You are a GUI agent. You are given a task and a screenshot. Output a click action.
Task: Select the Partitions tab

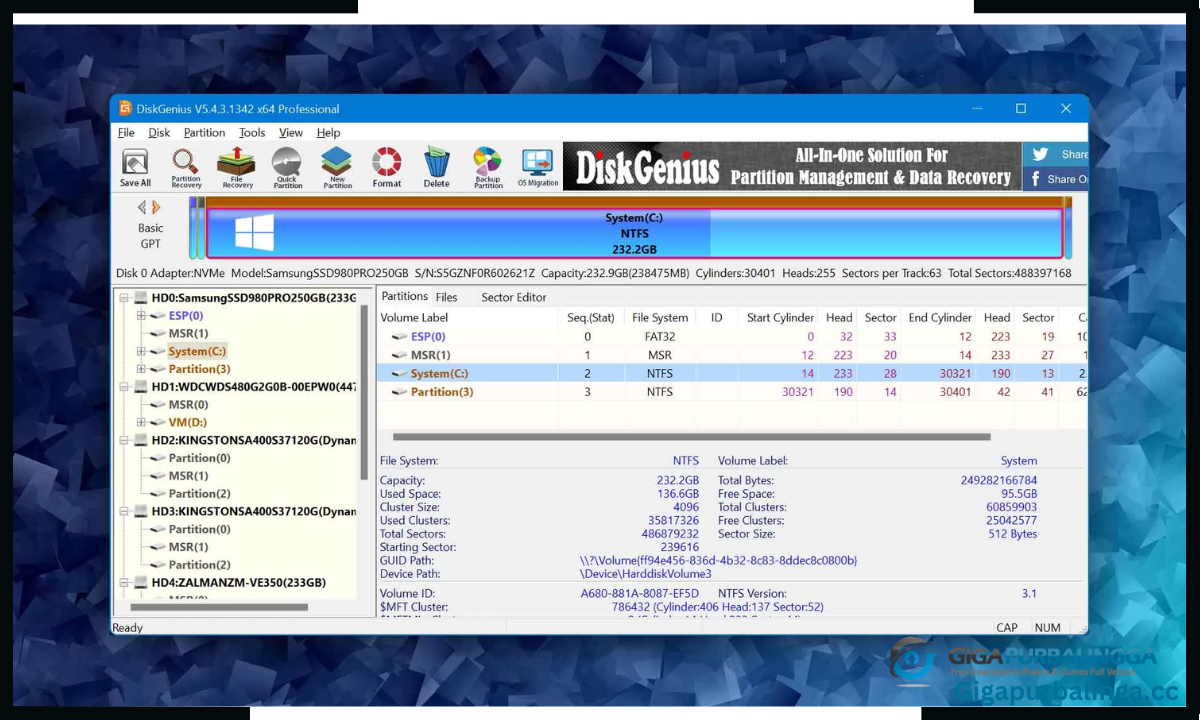[x=404, y=296]
